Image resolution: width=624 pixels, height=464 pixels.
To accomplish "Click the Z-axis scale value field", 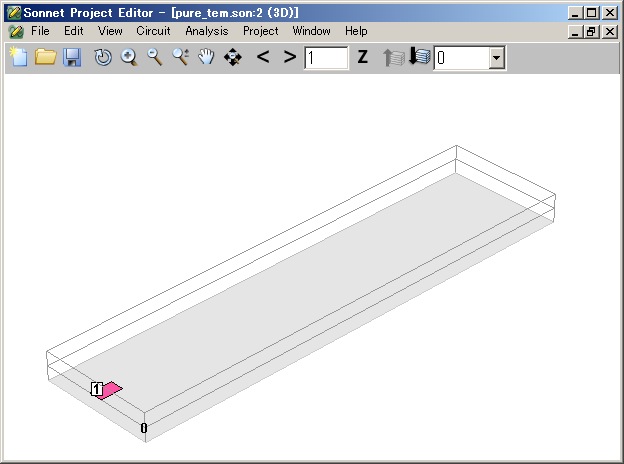I will click(326, 58).
